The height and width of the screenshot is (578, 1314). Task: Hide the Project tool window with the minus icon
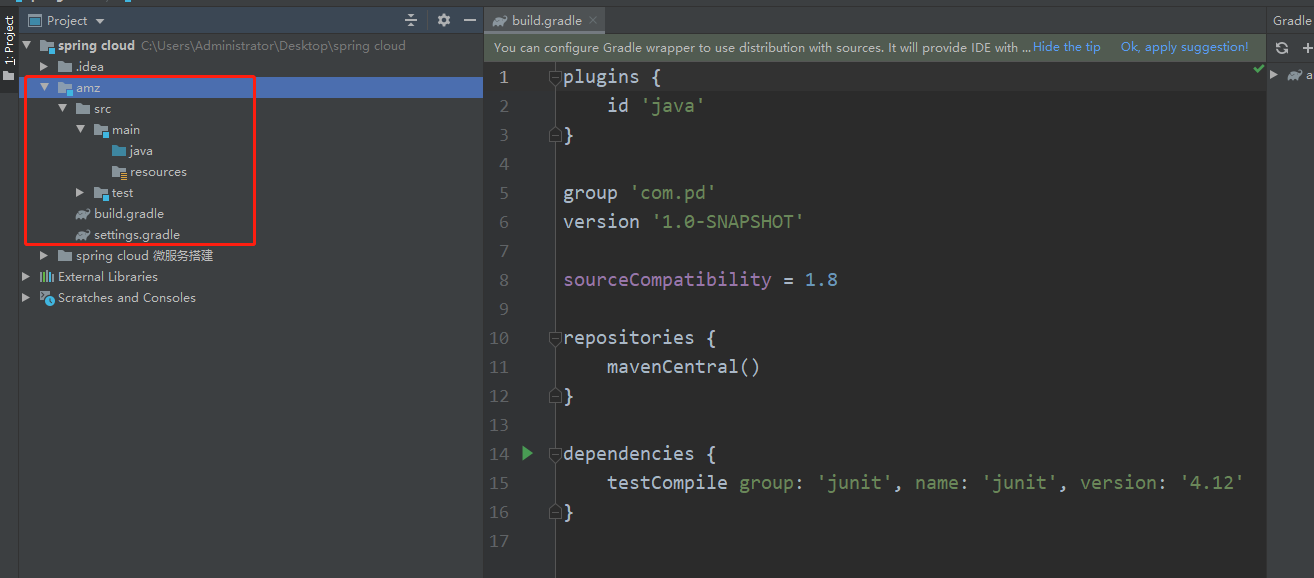pos(470,20)
